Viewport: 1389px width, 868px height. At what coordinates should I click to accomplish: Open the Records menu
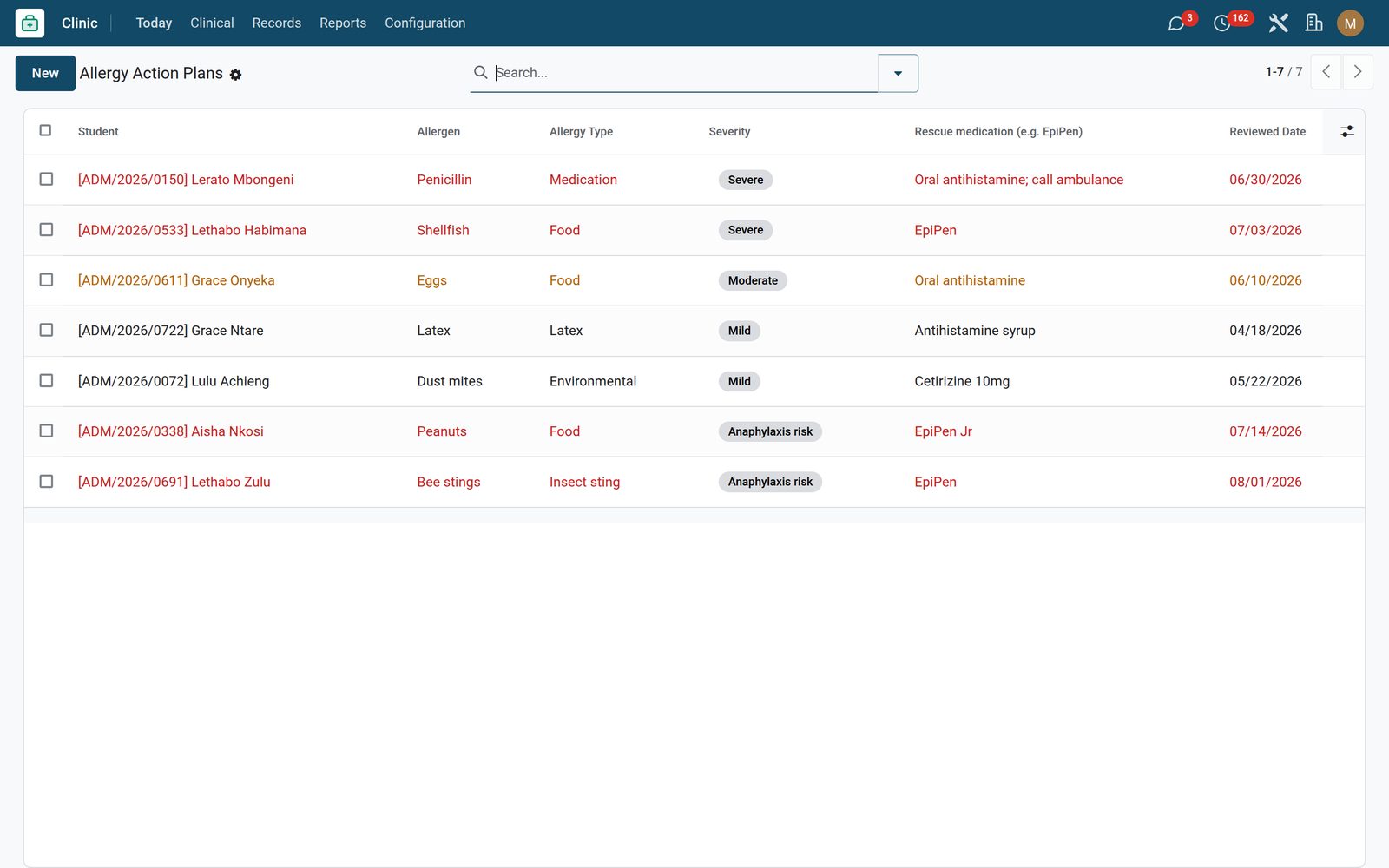coord(276,23)
